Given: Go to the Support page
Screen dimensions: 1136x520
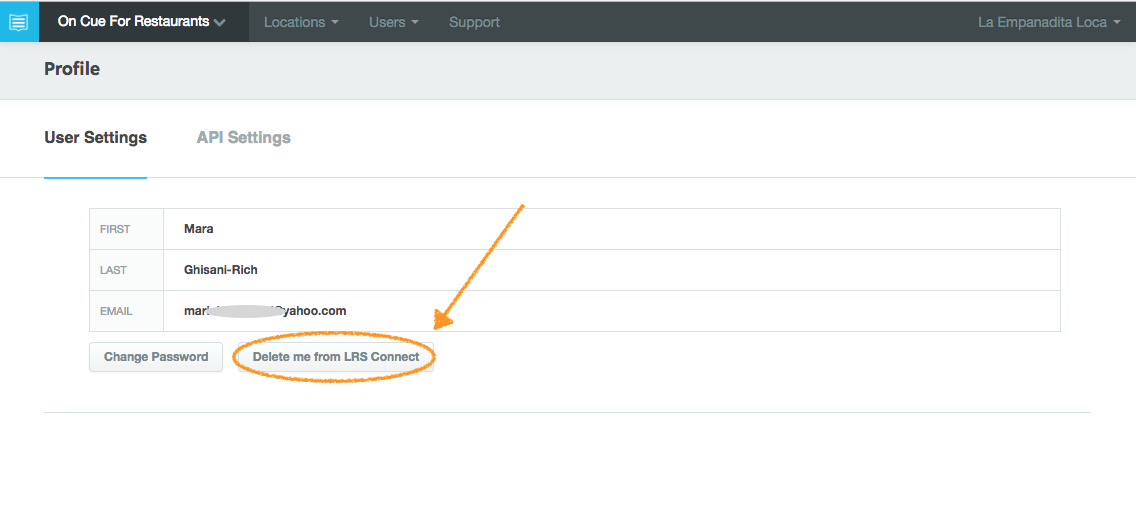Looking at the screenshot, I should point(474,22).
